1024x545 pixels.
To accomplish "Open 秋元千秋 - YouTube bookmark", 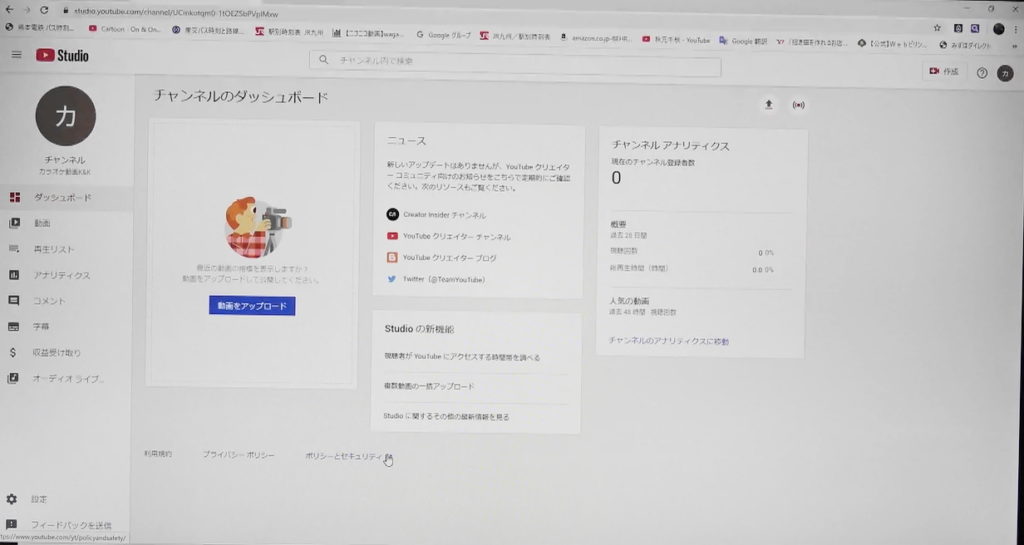I will click(676, 40).
